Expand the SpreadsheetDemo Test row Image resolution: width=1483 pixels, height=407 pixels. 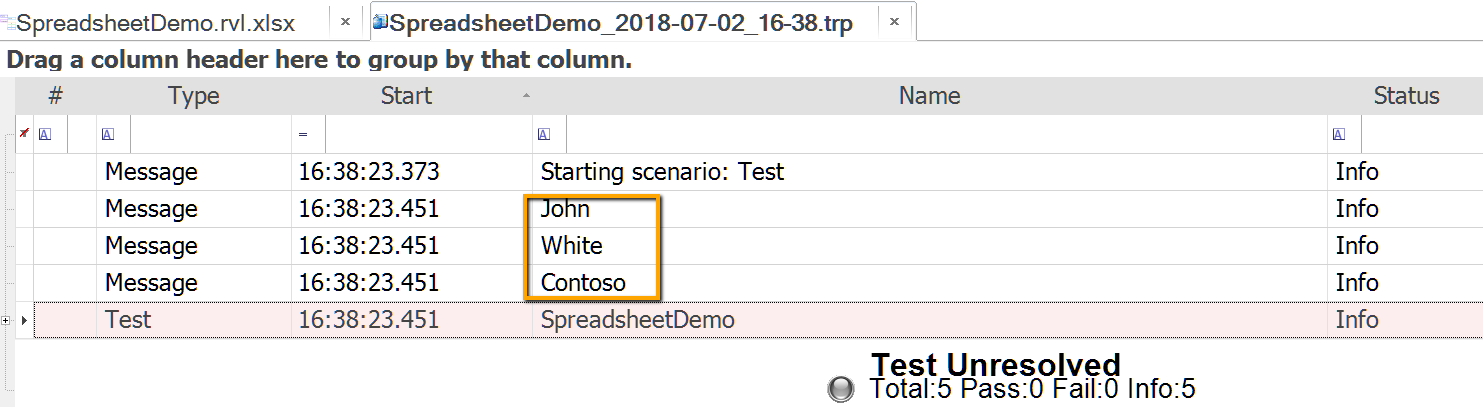tap(8, 320)
